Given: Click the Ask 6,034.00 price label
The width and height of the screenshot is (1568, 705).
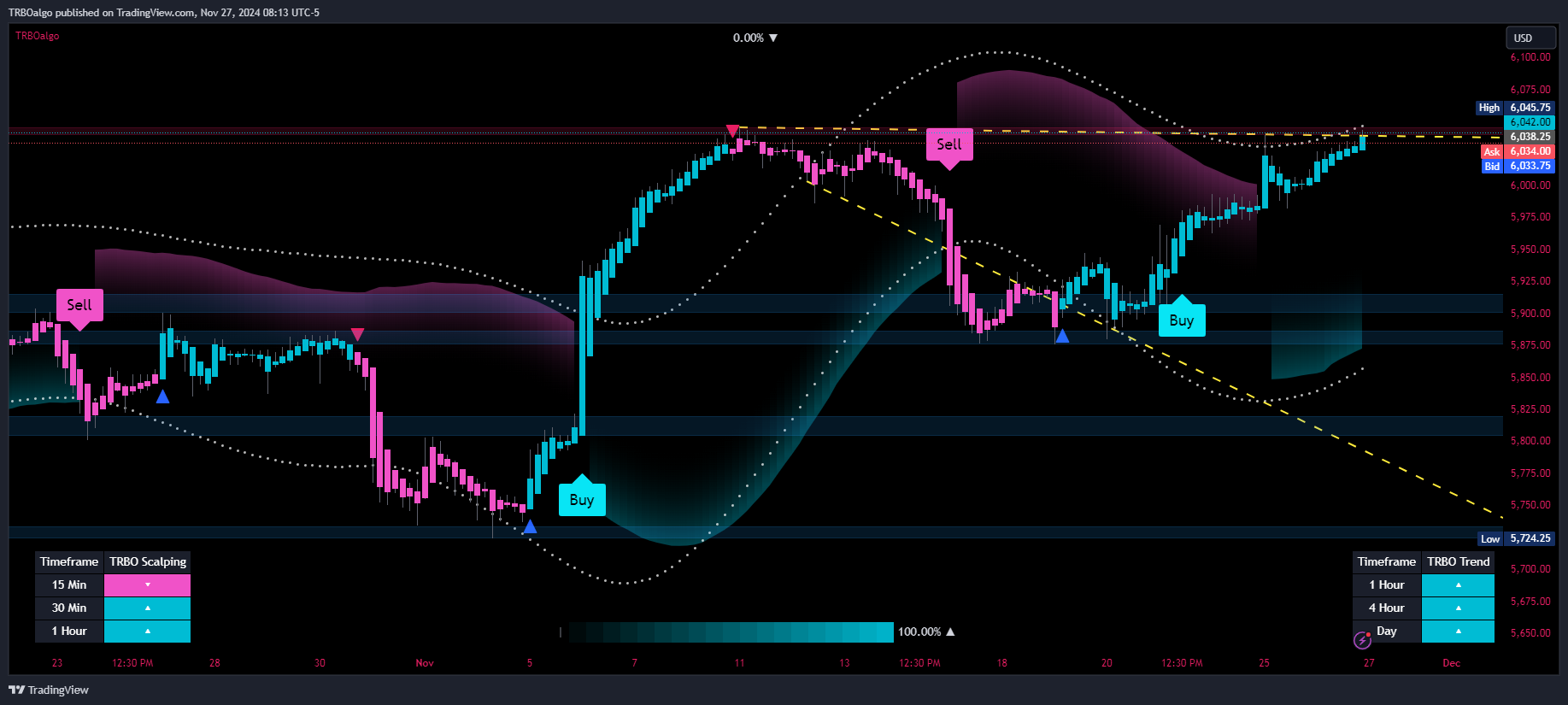Looking at the screenshot, I should 1518,151.
